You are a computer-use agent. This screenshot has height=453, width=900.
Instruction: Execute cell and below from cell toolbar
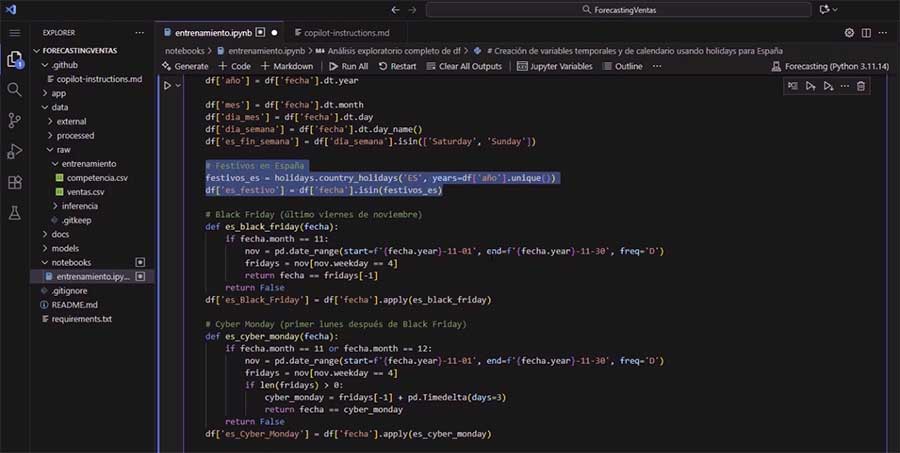(x=828, y=86)
